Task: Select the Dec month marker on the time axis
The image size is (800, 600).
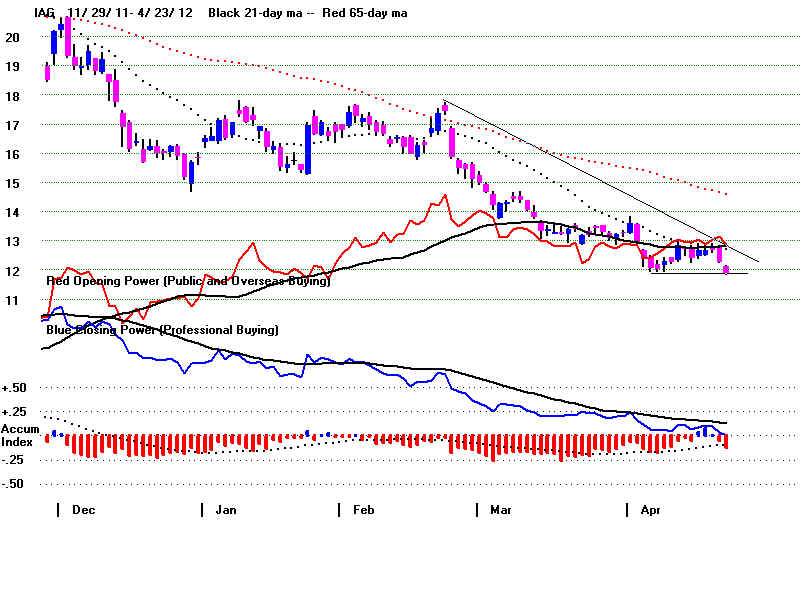Action: pos(82,509)
